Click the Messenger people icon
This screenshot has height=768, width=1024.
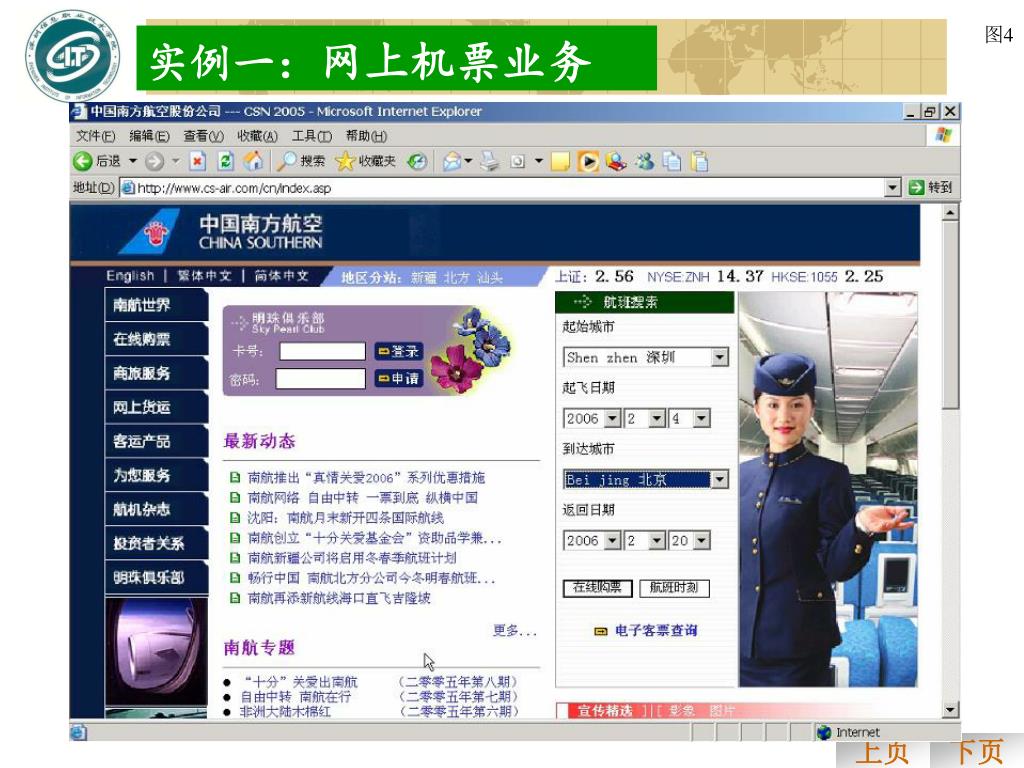(645, 161)
